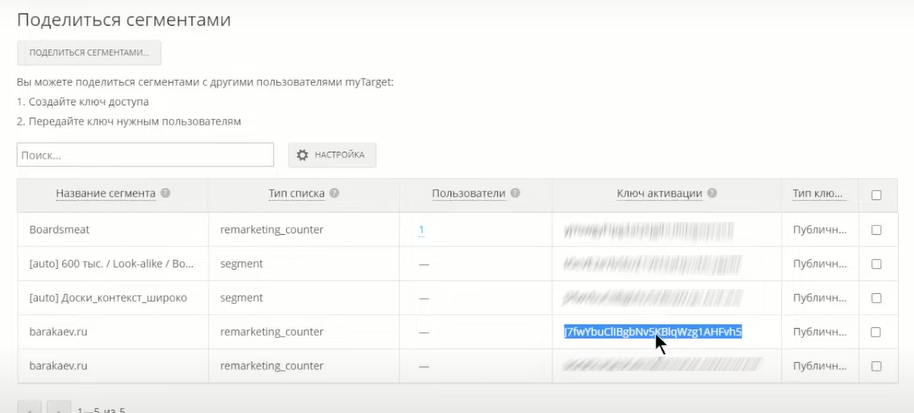The height and width of the screenshot is (413, 914).
Task: Sort by Пользователи column header
Action: pyautogui.click(x=468, y=194)
